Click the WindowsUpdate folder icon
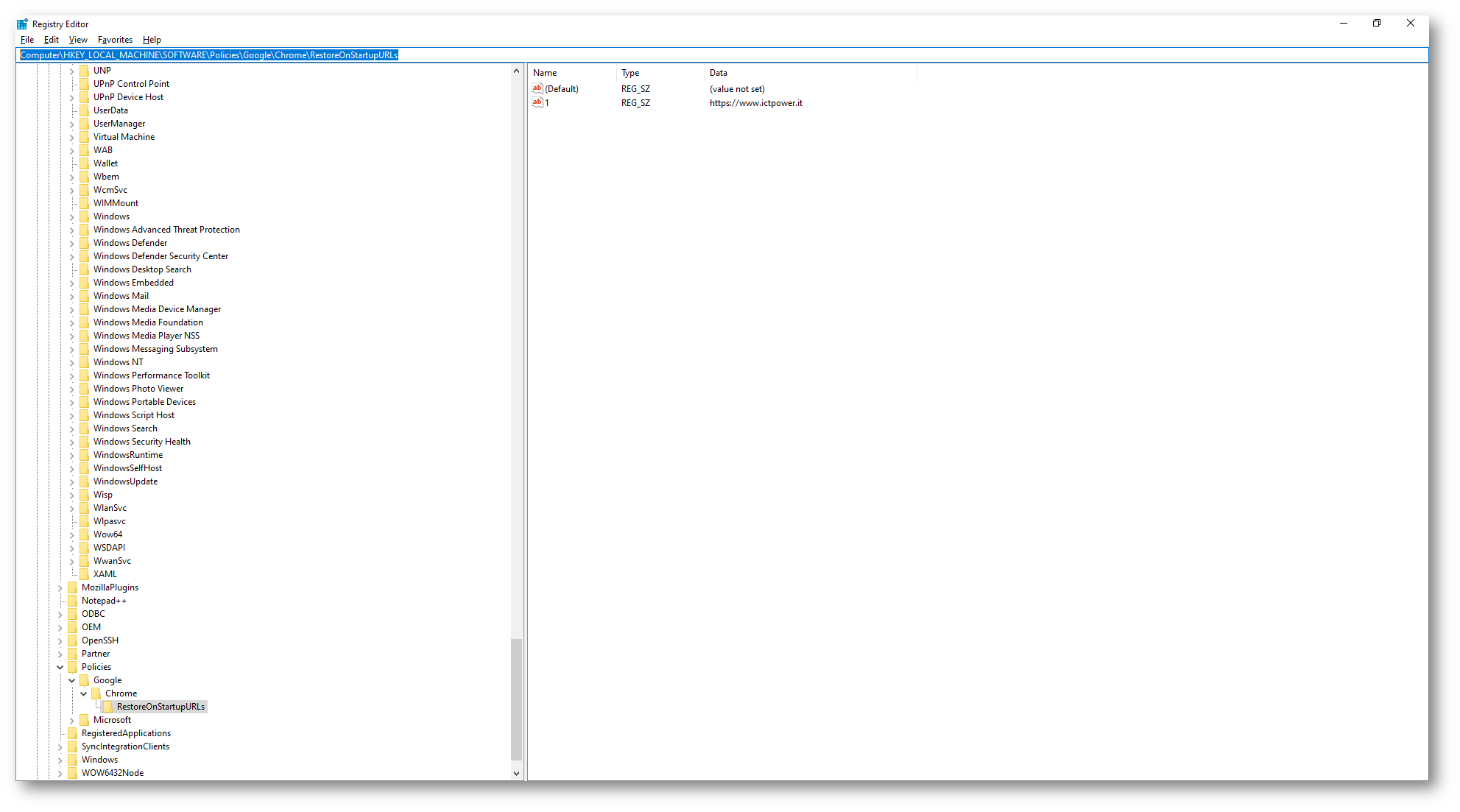1460x812 pixels. (x=85, y=481)
